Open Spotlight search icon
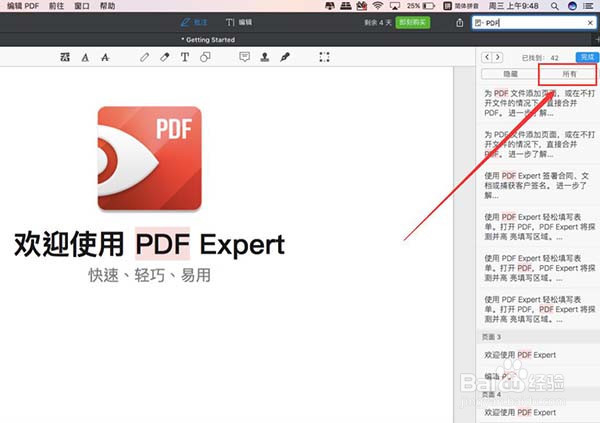Screen dimensions: 600x423 click(x=554, y=6)
